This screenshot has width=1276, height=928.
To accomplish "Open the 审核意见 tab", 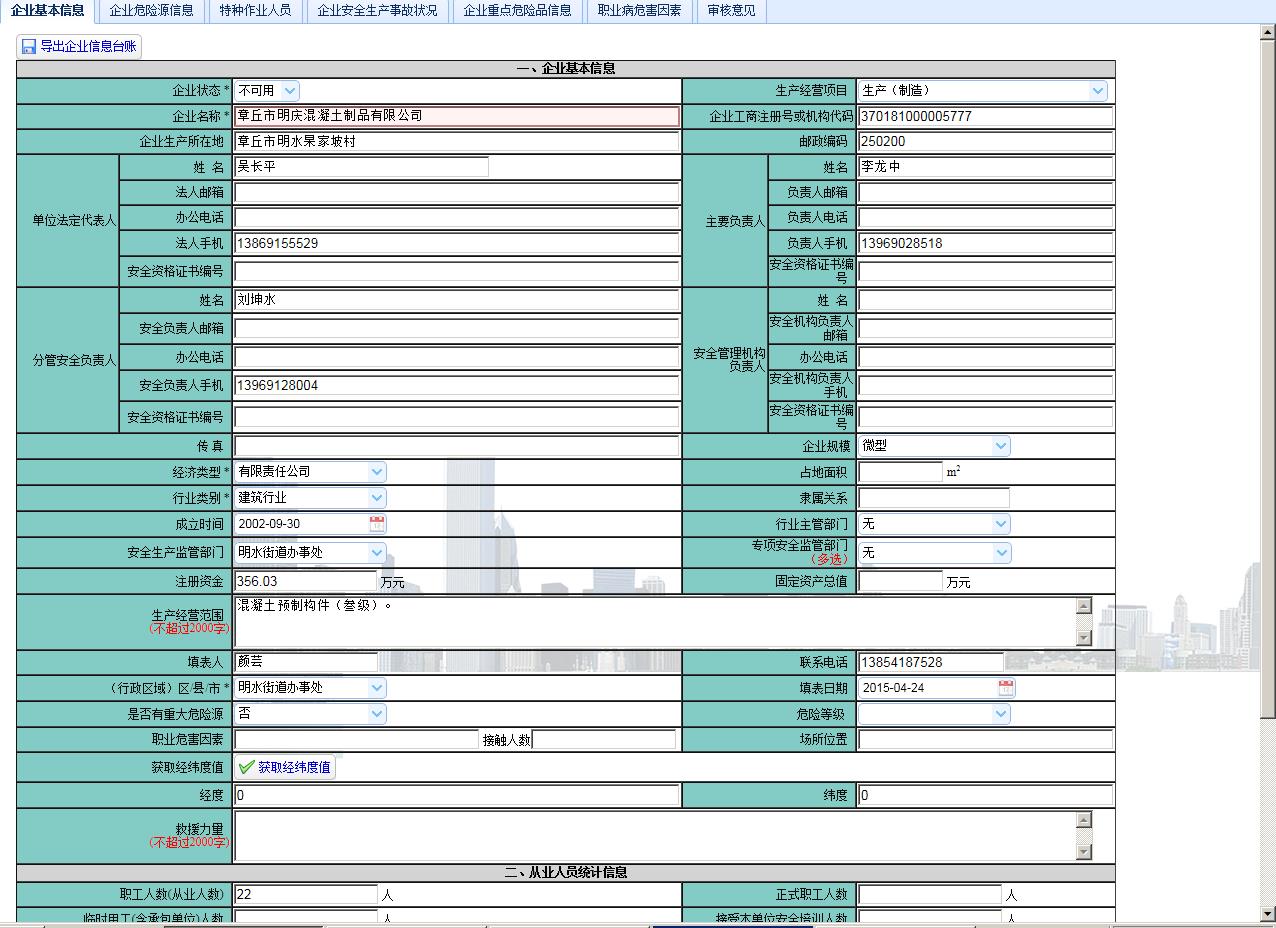I will (731, 11).
